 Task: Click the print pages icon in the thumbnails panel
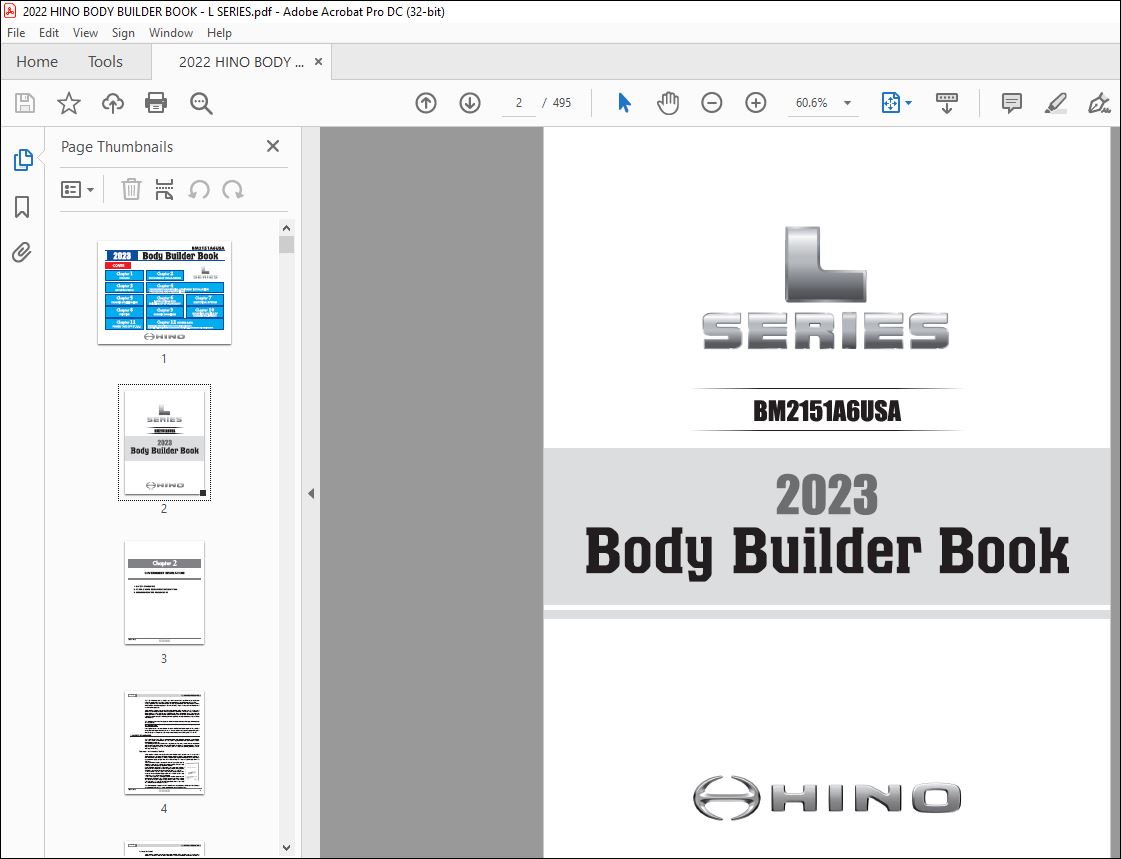[x=164, y=189]
